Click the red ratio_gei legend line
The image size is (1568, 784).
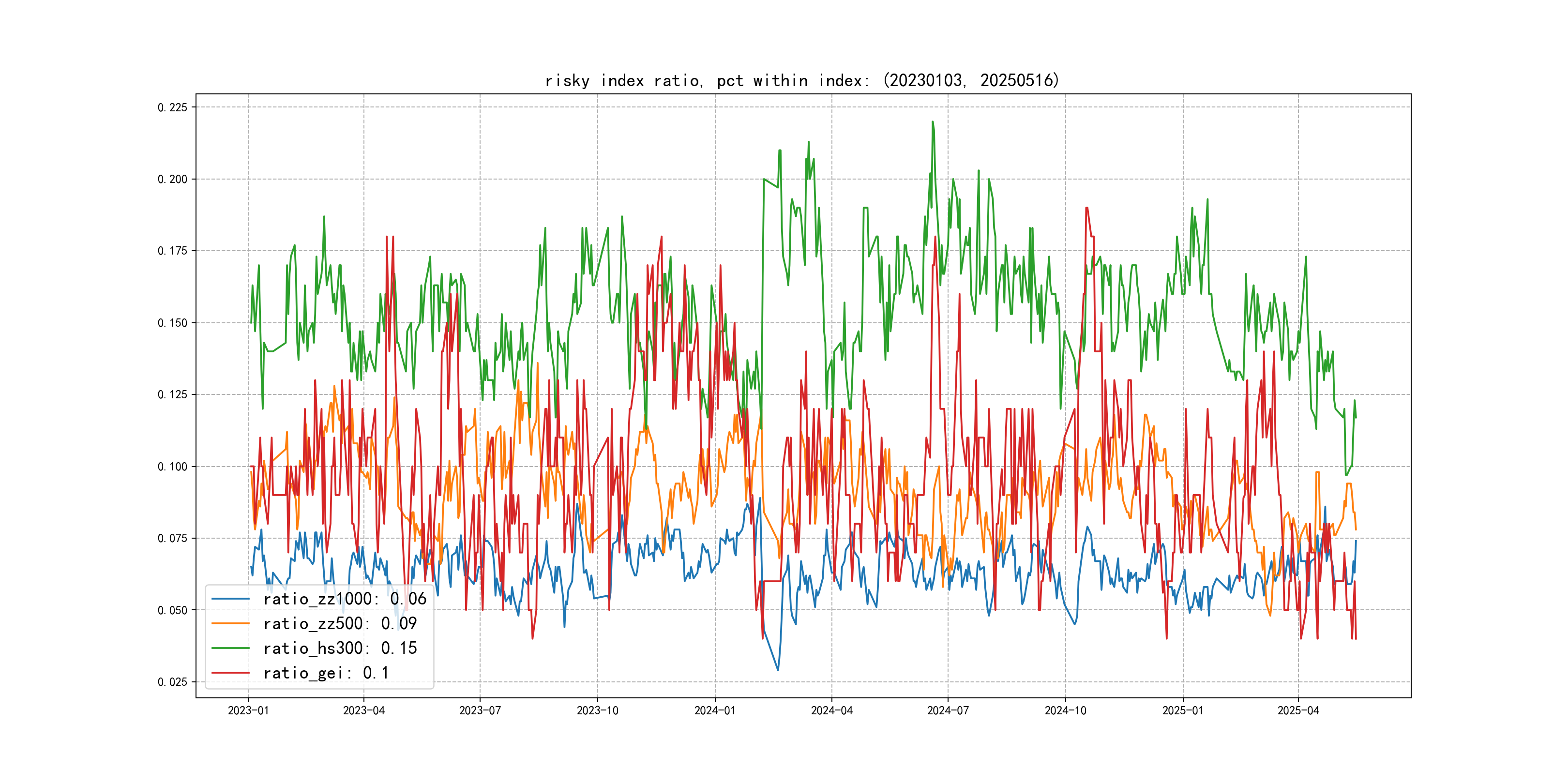[230, 673]
